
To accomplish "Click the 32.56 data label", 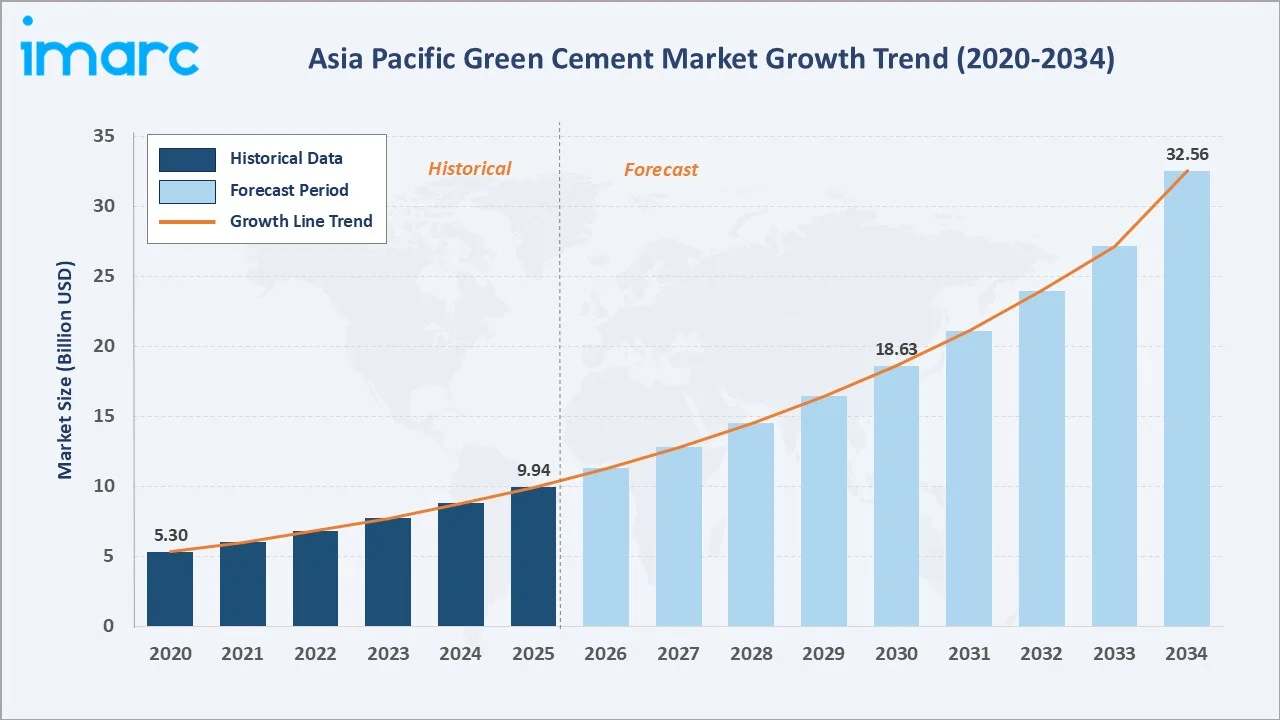I will tap(1187, 154).
